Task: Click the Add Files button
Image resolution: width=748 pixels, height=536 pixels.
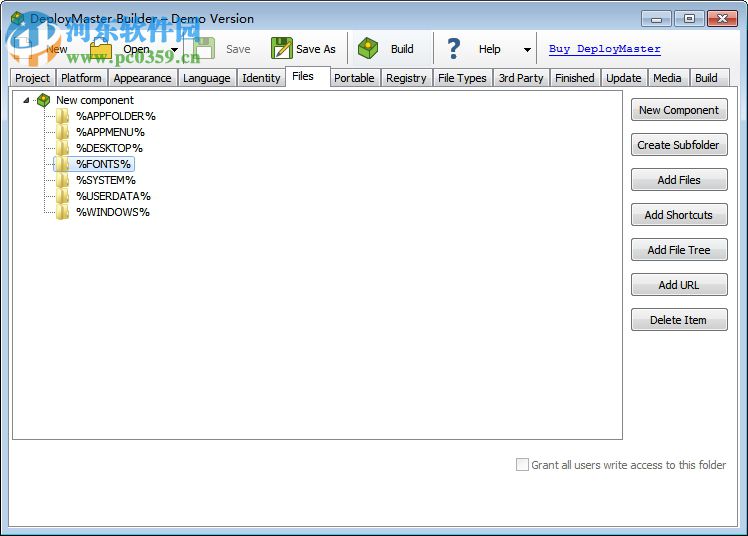Action: pyautogui.click(x=679, y=180)
